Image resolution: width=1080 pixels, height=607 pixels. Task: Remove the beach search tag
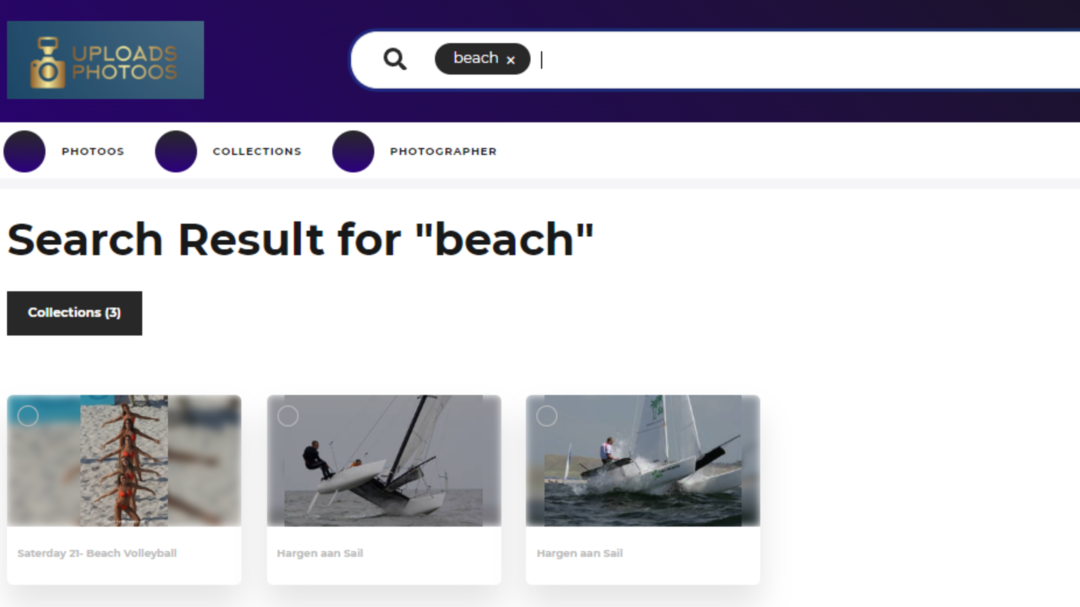pyautogui.click(x=510, y=60)
